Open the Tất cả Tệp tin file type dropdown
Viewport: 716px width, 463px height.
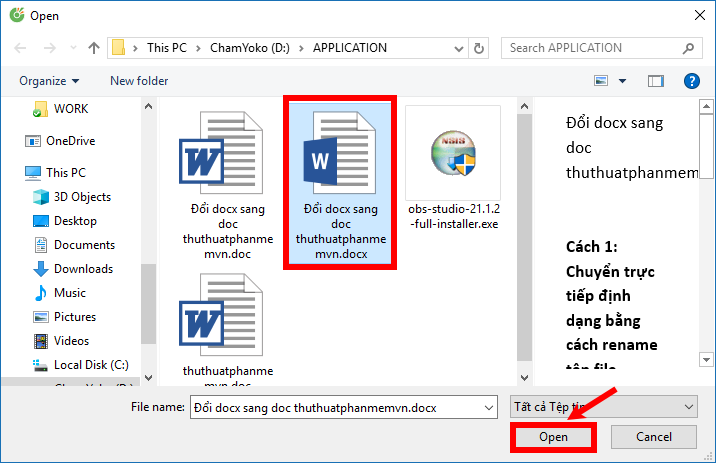click(603, 407)
